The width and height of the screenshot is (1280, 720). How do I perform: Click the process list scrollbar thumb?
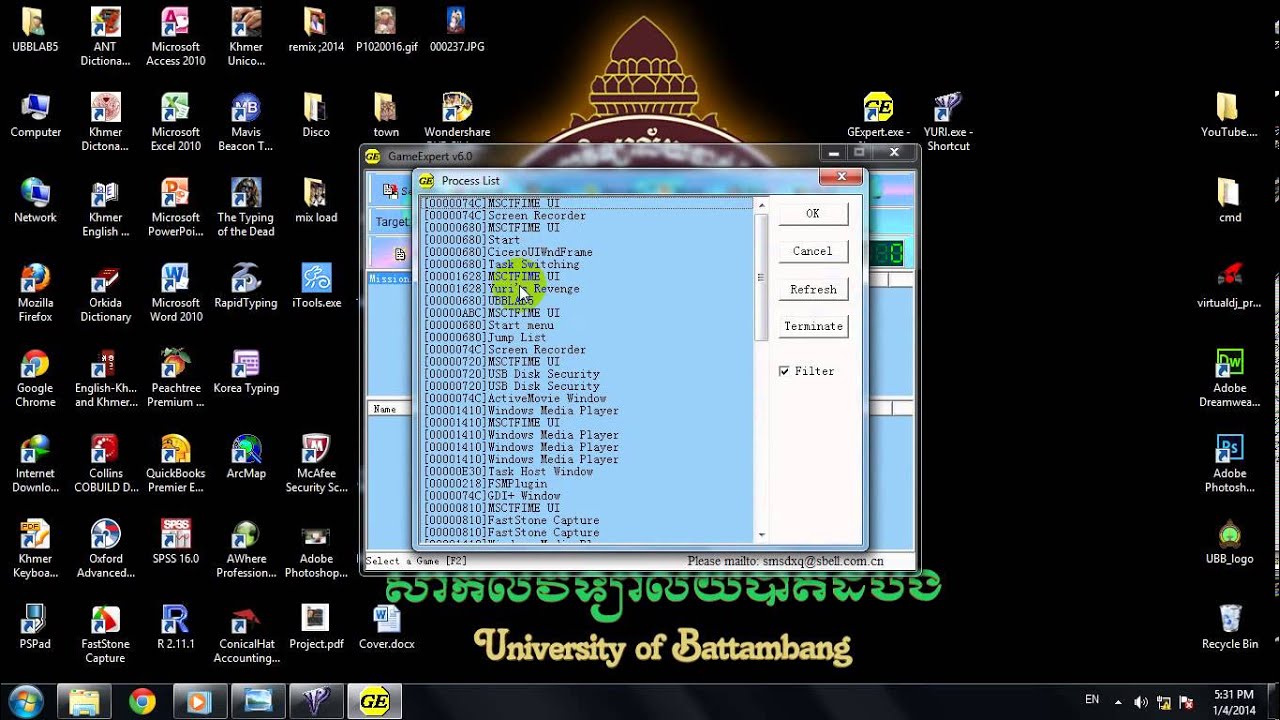761,277
